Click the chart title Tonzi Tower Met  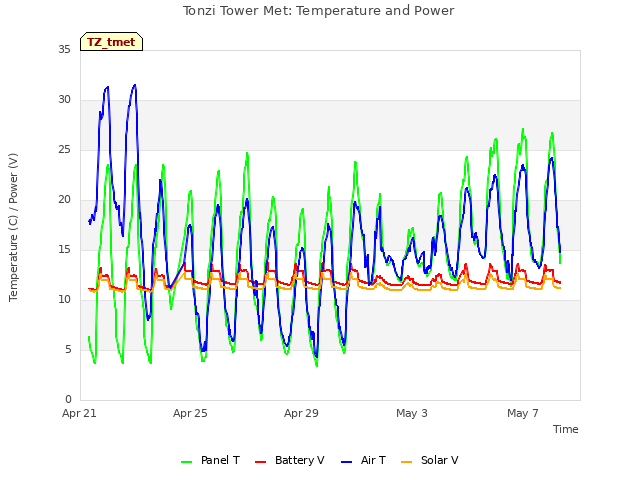(318, 11)
